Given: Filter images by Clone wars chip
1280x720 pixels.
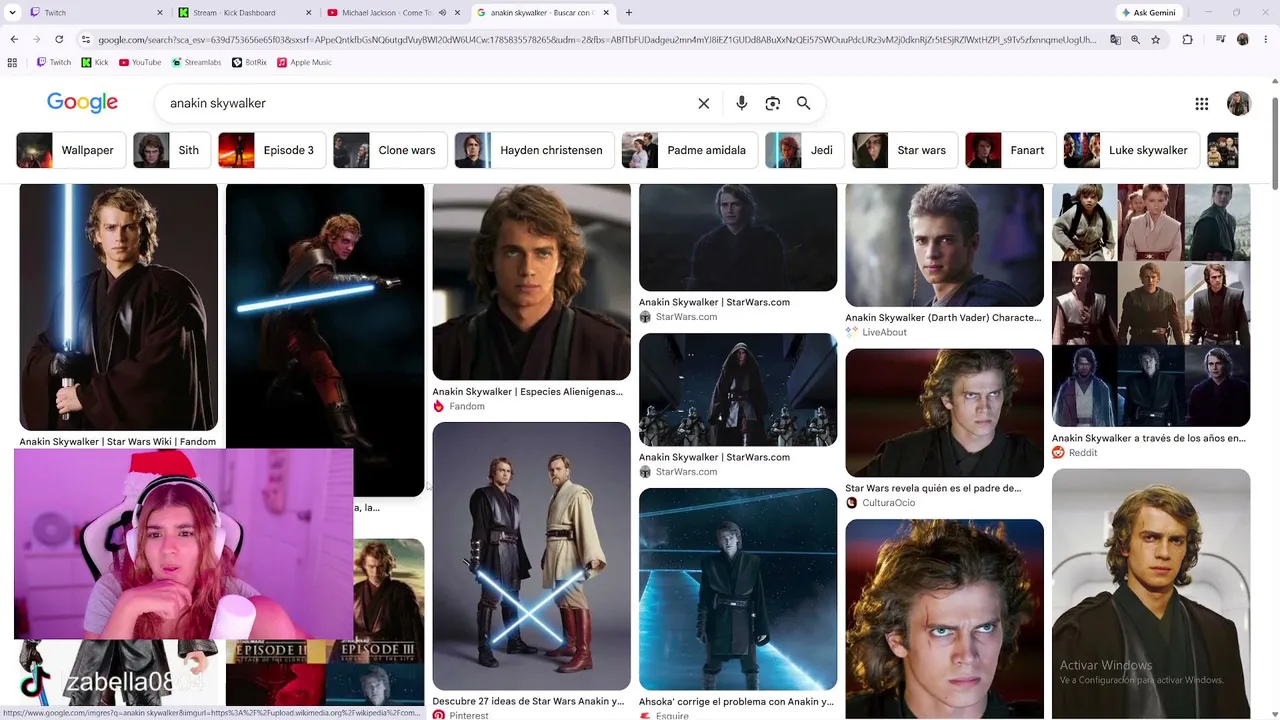Looking at the screenshot, I should click(x=390, y=150).
